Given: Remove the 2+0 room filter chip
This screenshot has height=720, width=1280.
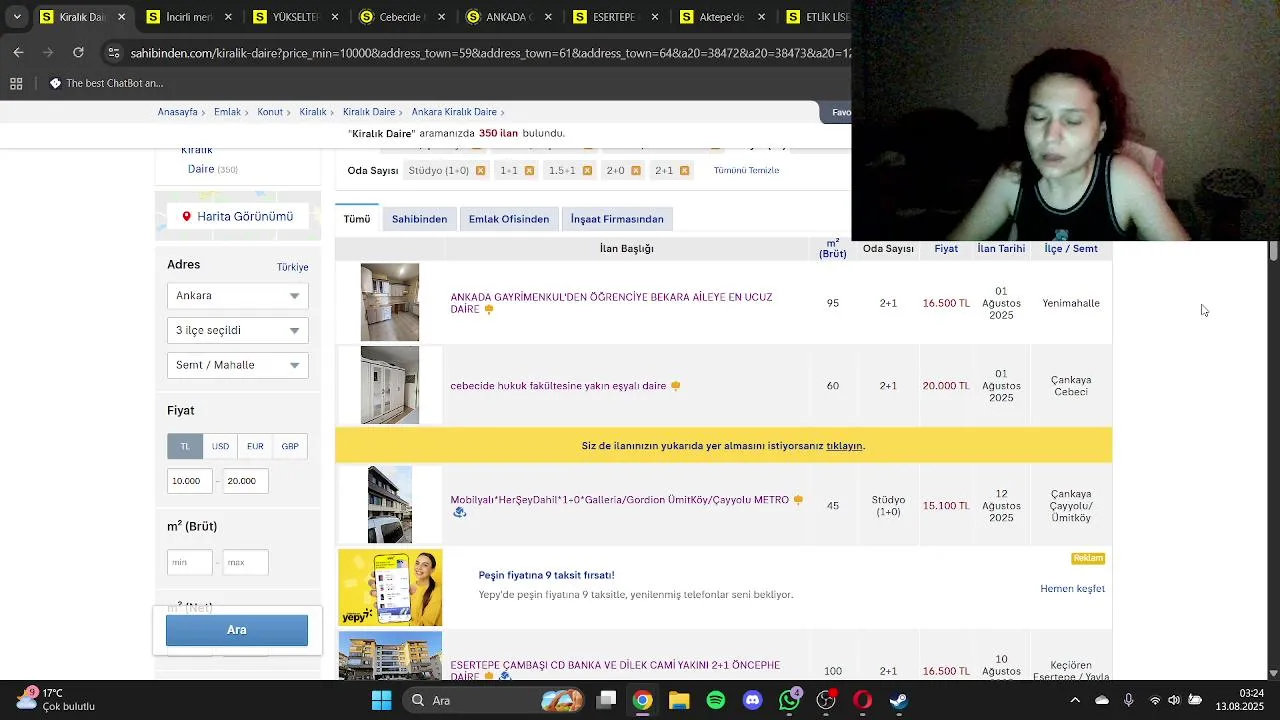Looking at the screenshot, I should [636, 171].
